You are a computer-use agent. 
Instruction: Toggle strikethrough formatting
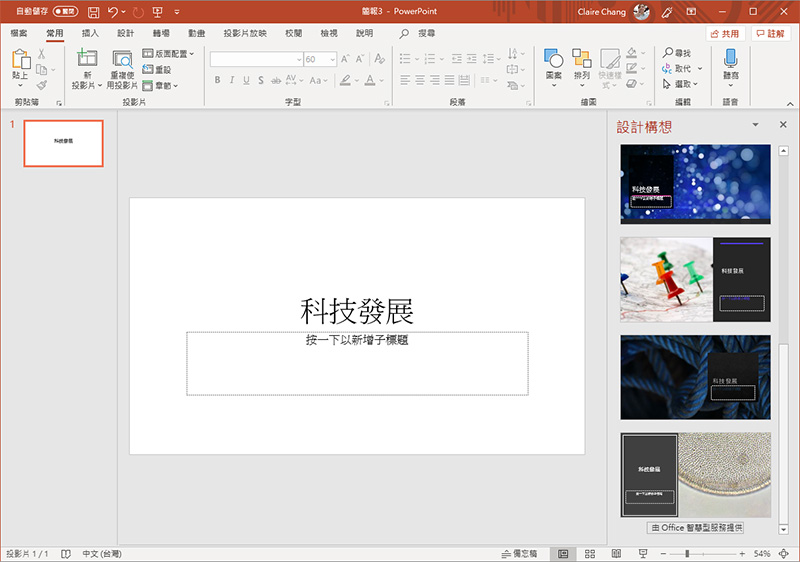click(276, 80)
